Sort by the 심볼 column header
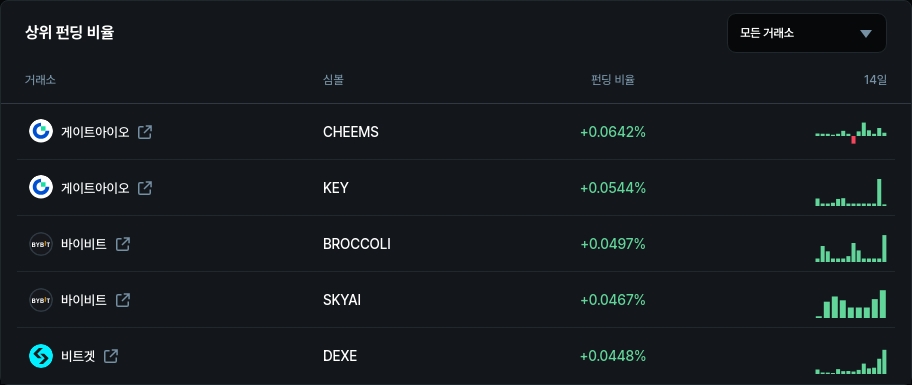The height and width of the screenshot is (385, 912). [x=333, y=80]
